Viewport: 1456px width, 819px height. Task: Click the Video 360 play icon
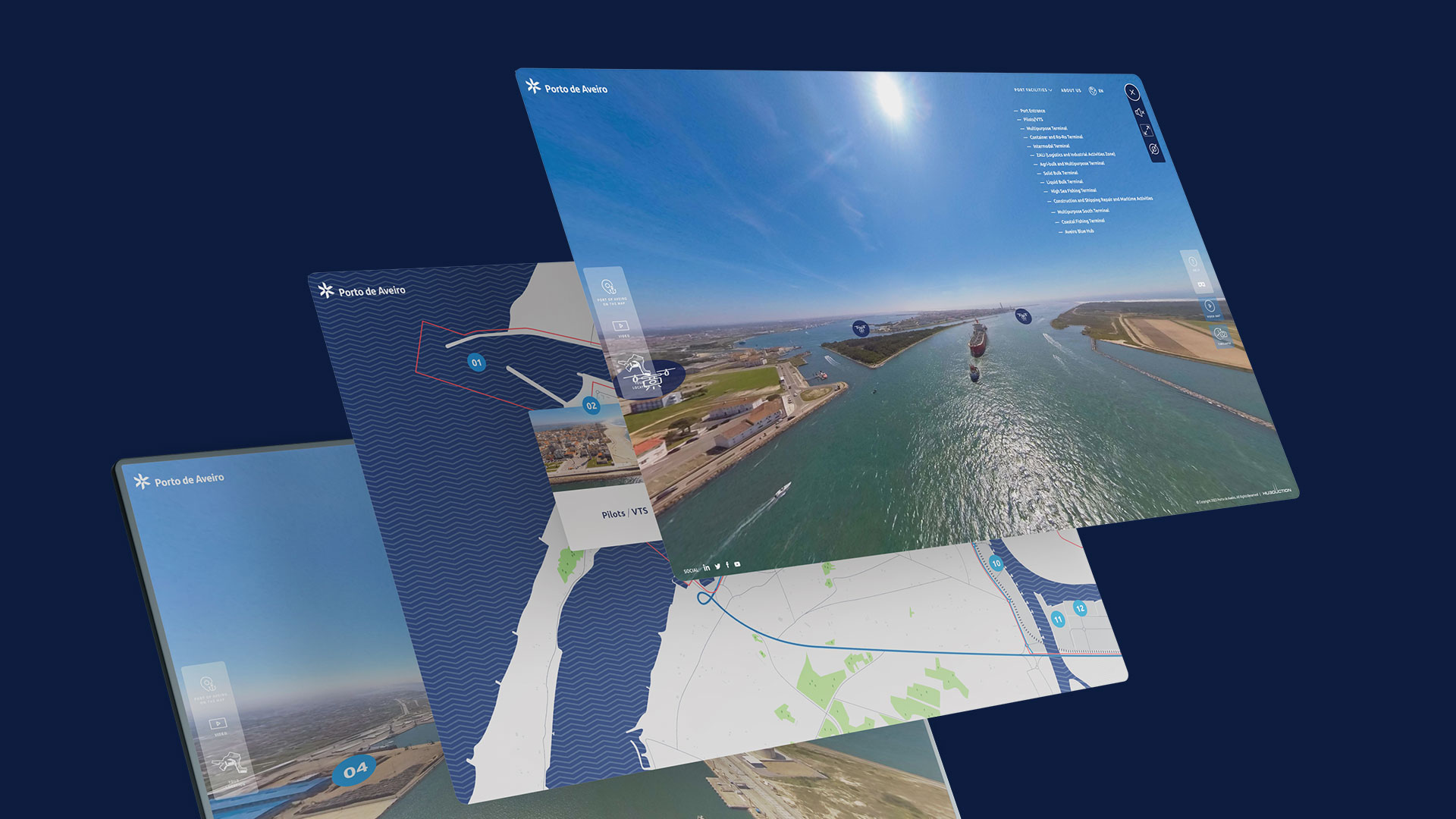coord(1210,306)
